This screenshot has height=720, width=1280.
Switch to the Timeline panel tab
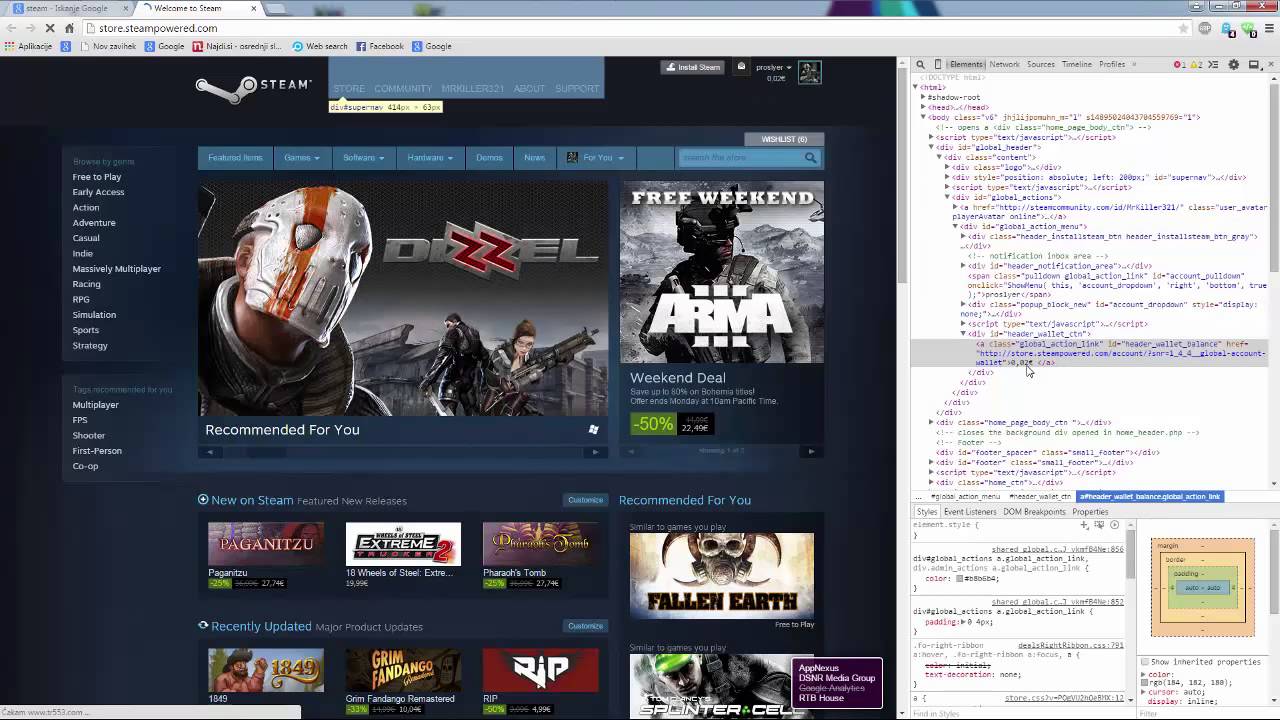click(x=1077, y=64)
